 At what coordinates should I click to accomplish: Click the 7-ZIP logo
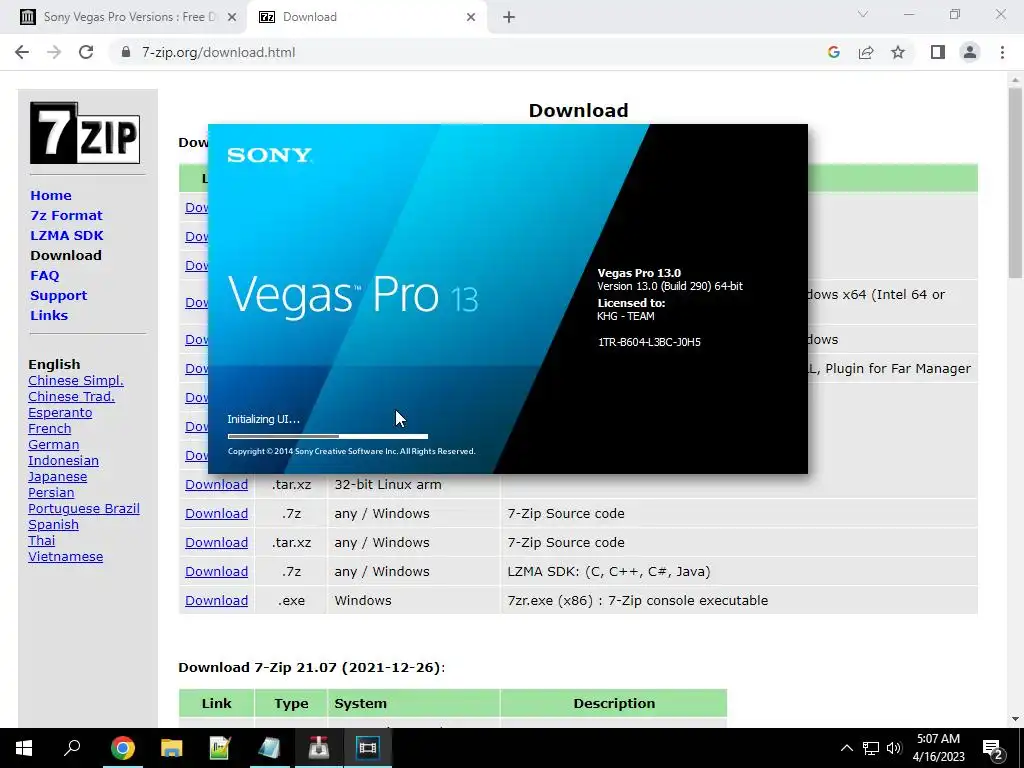[85, 133]
